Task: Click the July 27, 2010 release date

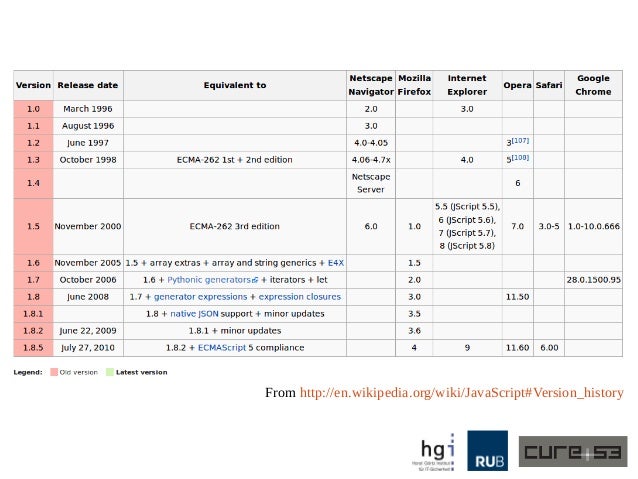Action: coord(88,348)
